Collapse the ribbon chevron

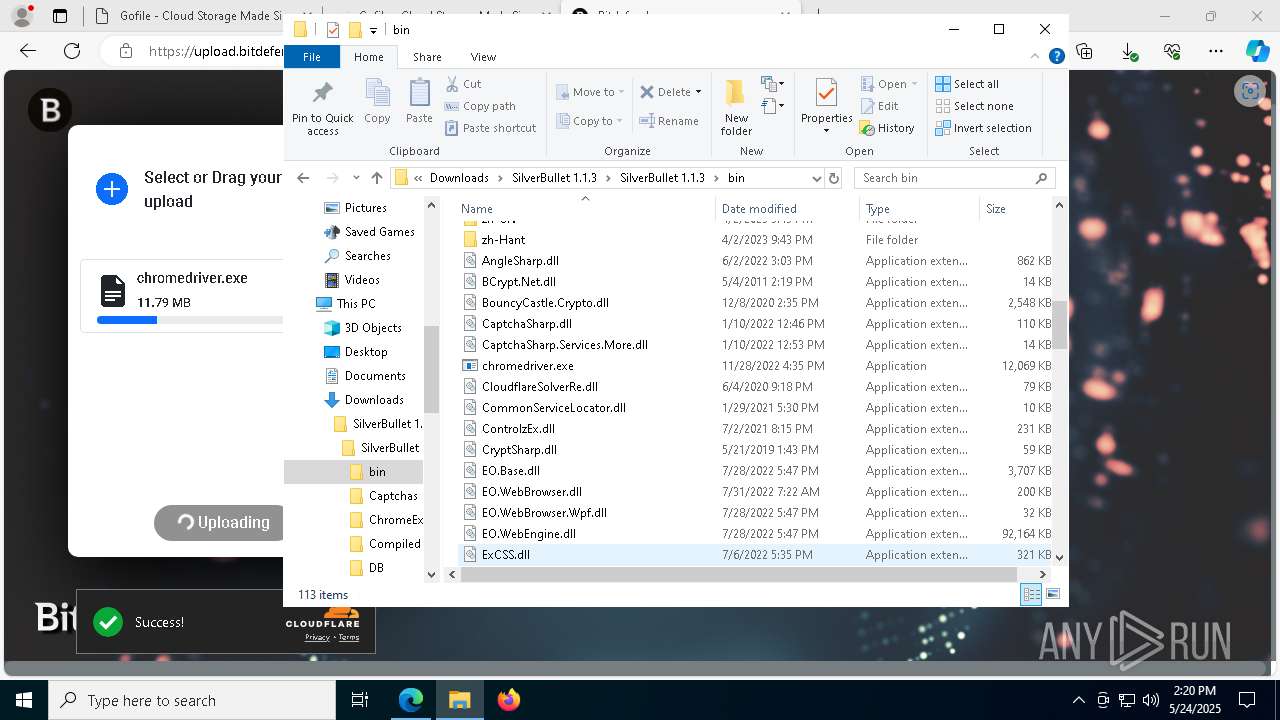[1037, 57]
